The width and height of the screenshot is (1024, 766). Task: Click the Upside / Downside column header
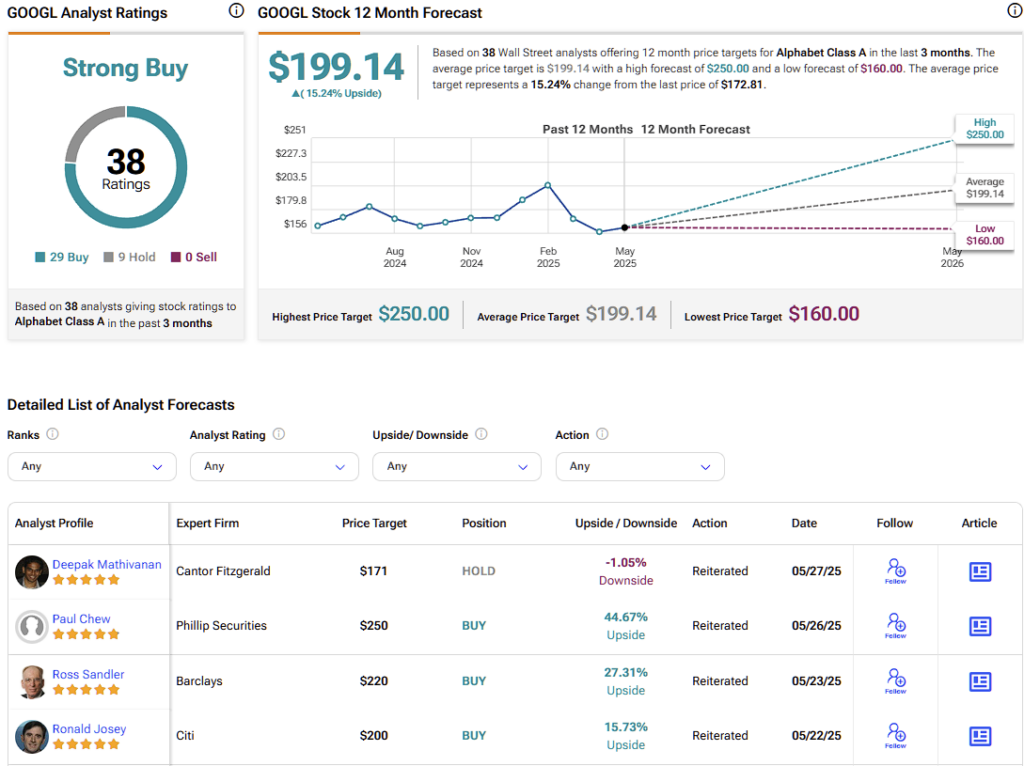pos(626,523)
